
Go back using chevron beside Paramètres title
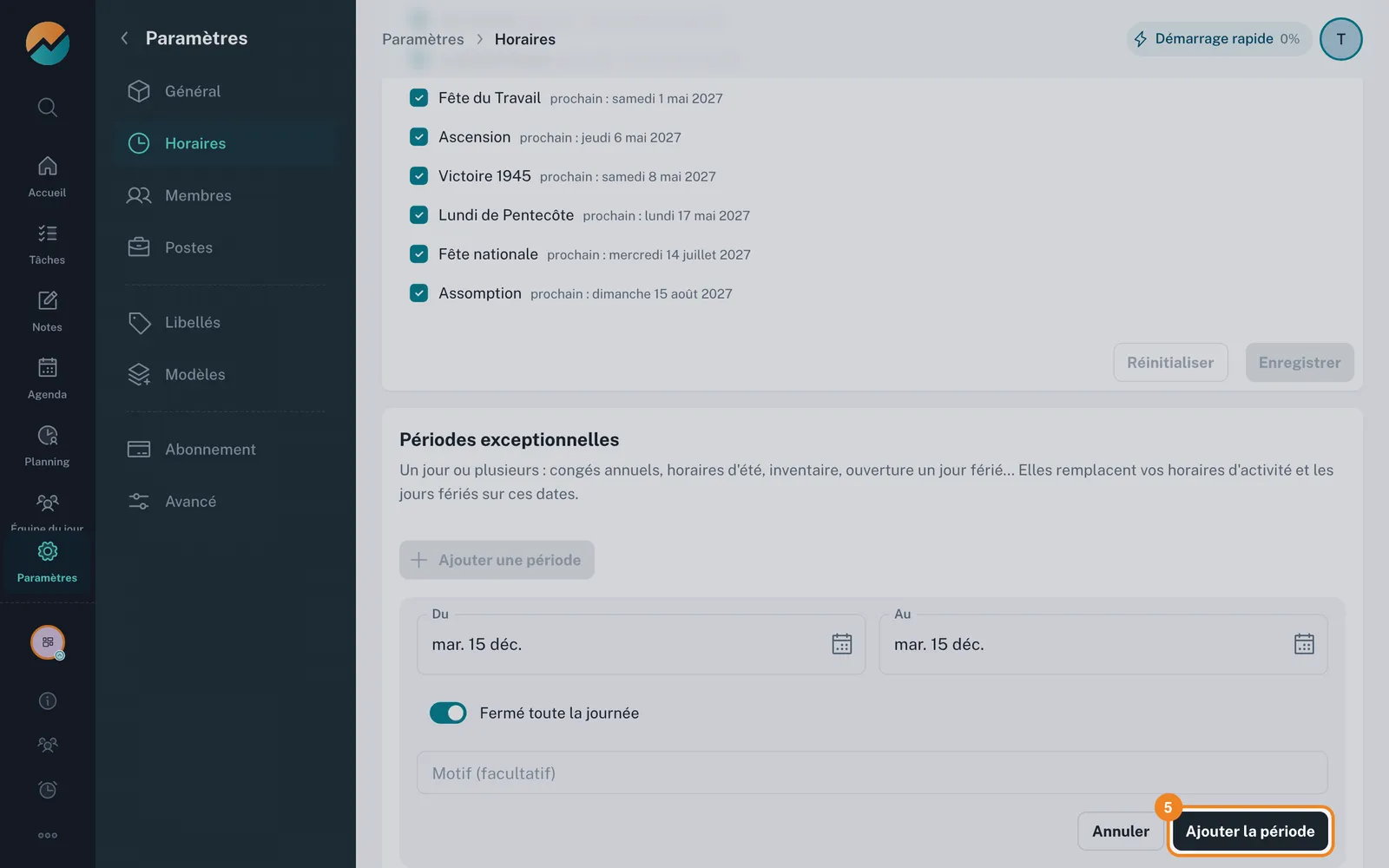[124, 38]
